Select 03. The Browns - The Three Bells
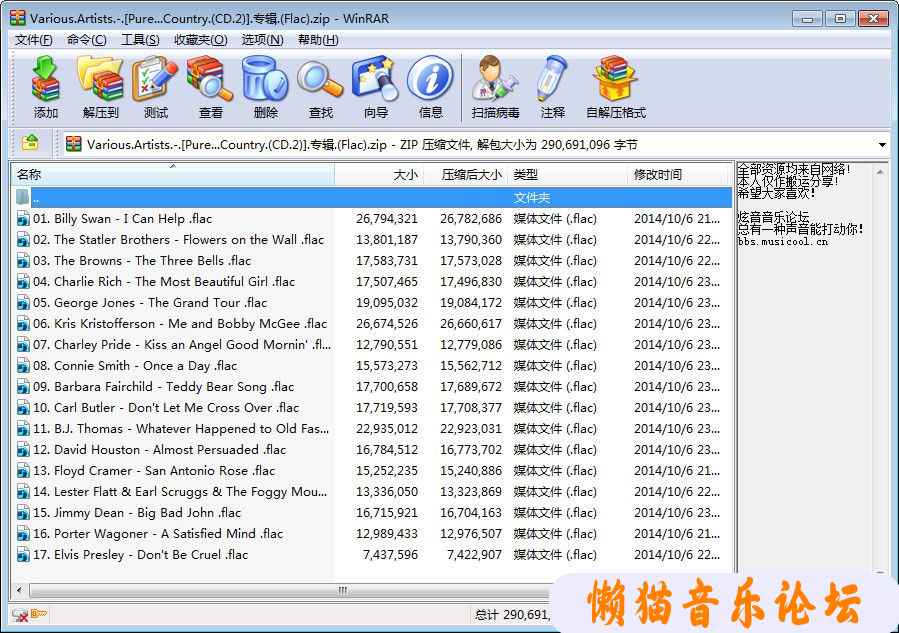The image size is (899, 633). 142,261
